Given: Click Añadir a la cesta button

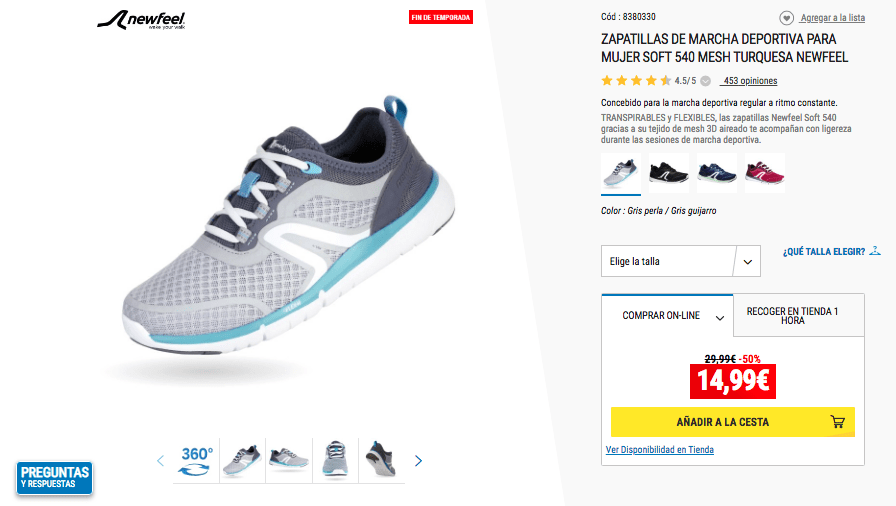Looking at the screenshot, I should coord(733,422).
